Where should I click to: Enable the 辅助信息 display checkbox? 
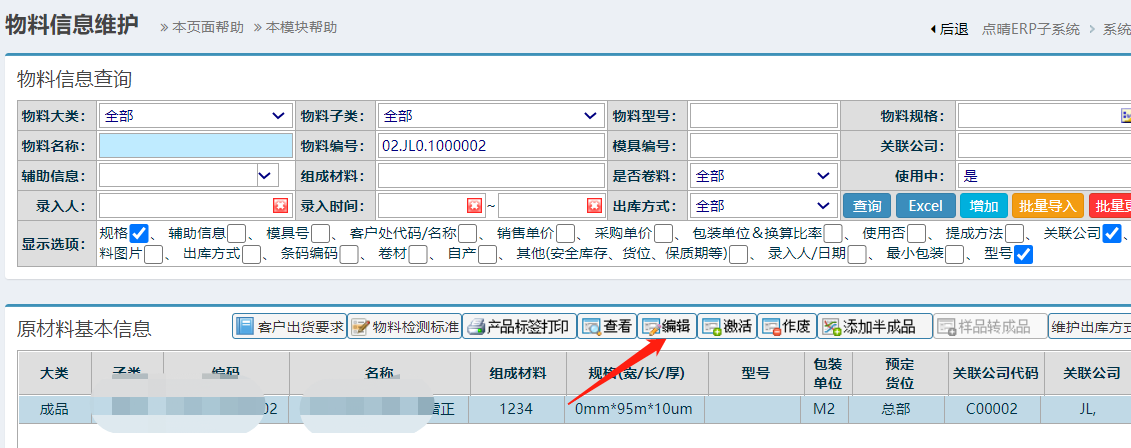coord(236,233)
